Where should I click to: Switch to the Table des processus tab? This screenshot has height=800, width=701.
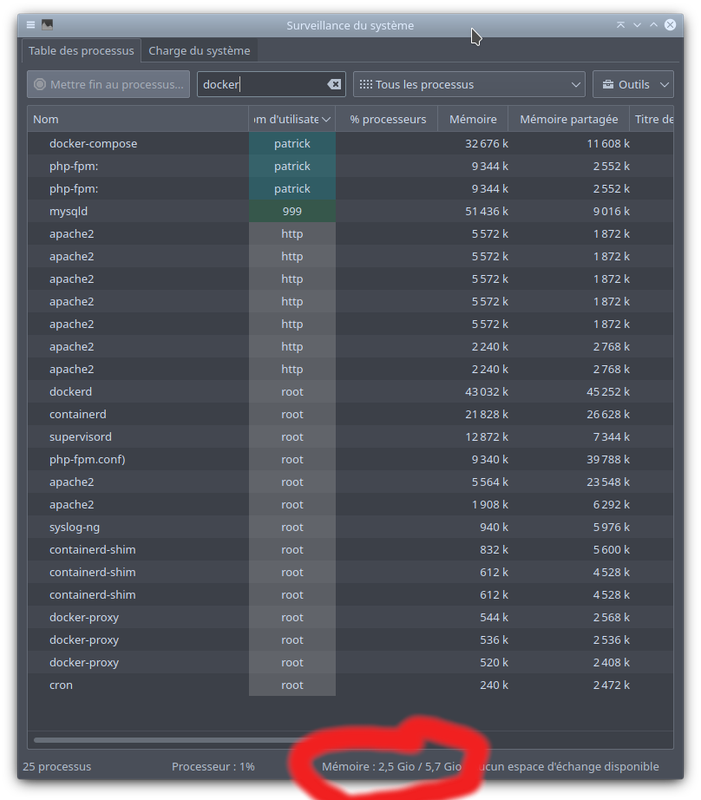81,51
